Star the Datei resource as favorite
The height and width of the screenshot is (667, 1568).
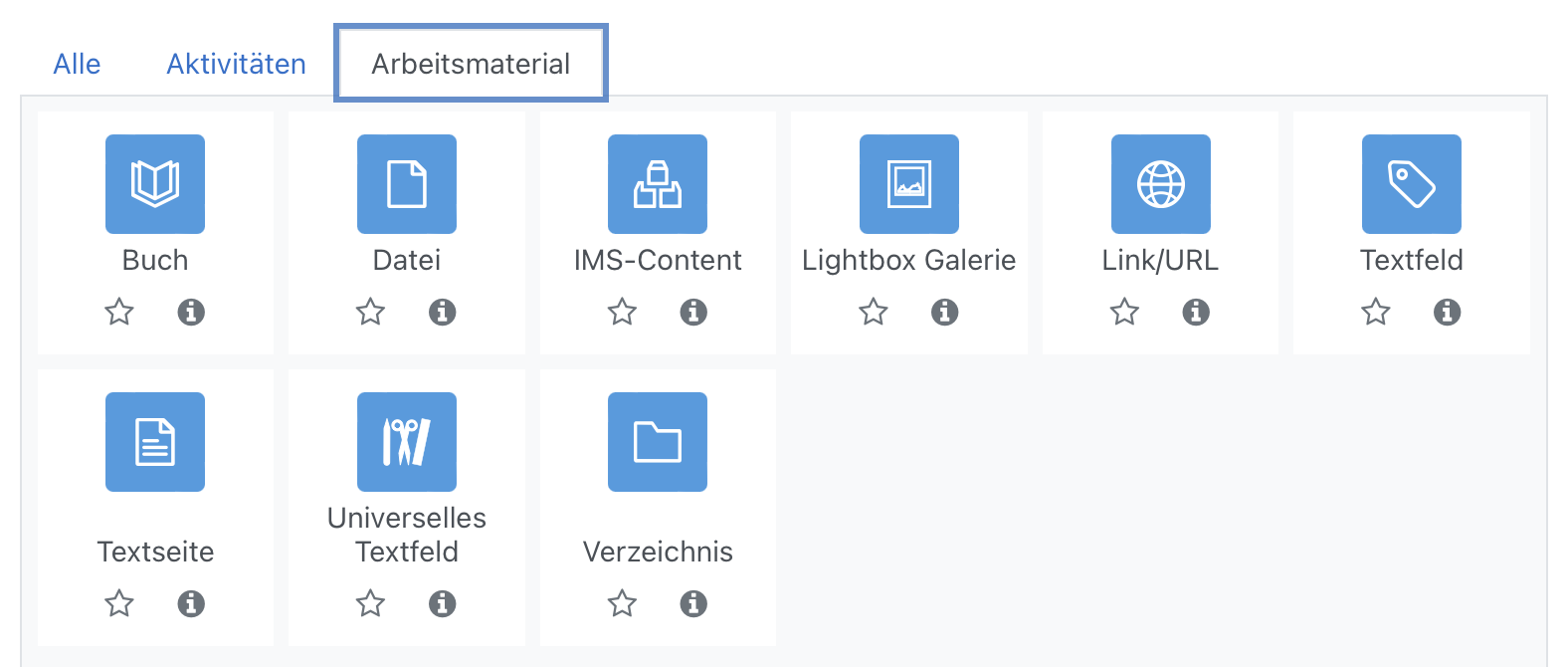coord(370,312)
